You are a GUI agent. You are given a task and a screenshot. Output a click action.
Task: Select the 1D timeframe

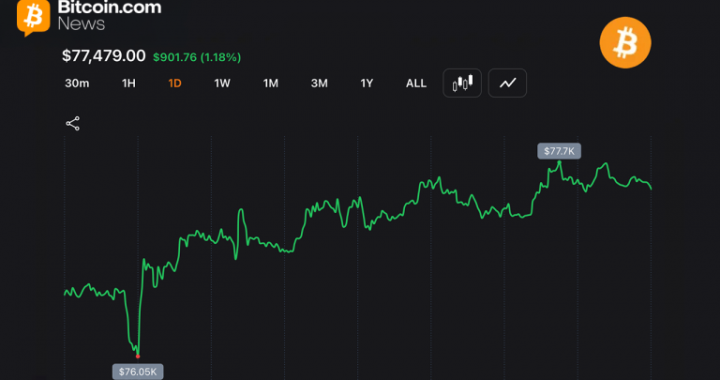point(175,84)
